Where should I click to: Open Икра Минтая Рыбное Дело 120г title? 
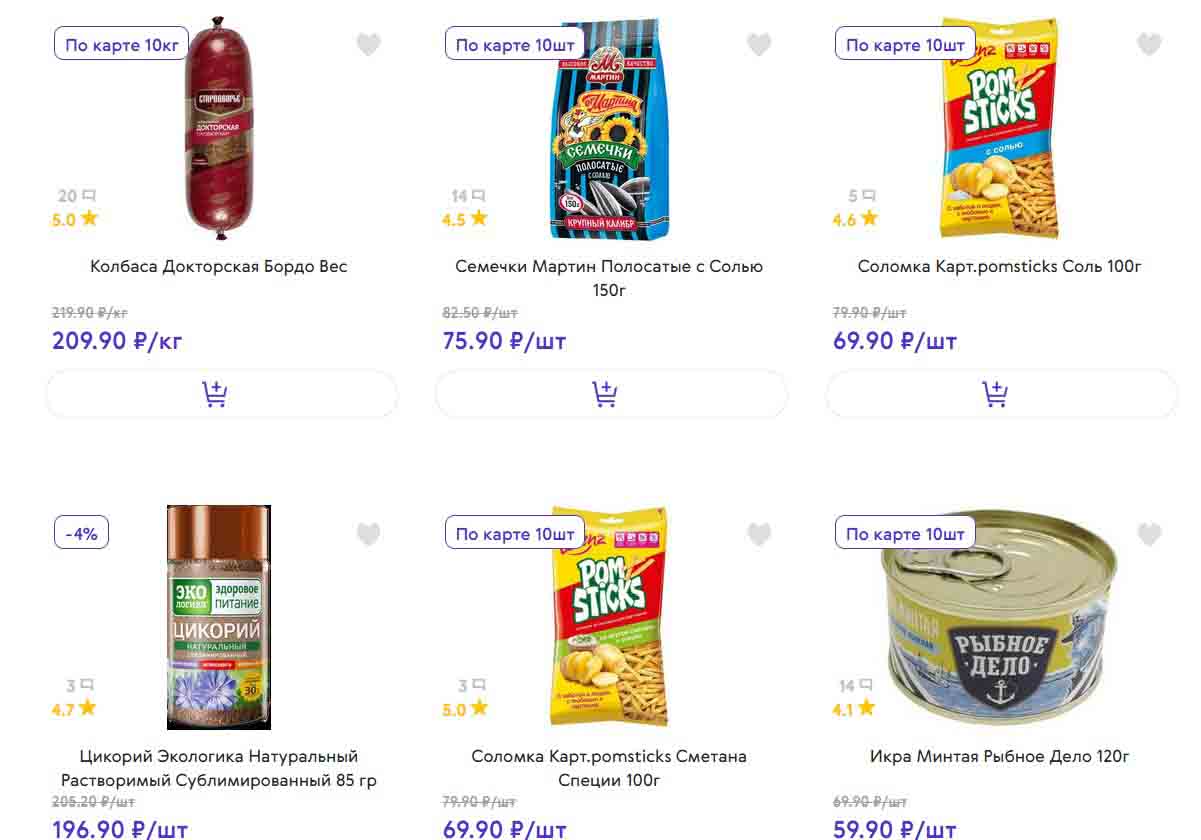[x=999, y=757]
